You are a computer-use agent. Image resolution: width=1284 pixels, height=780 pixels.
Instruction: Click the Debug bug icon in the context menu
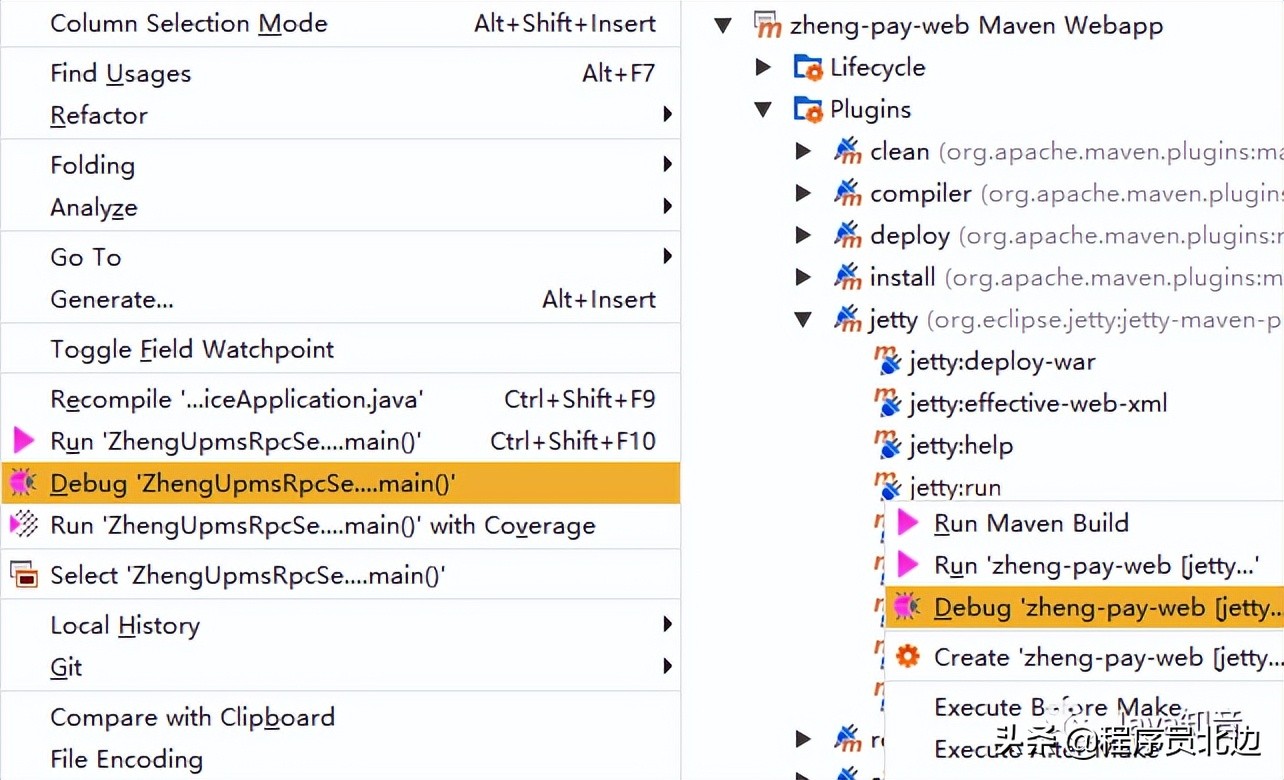click(x=23, y=483)
